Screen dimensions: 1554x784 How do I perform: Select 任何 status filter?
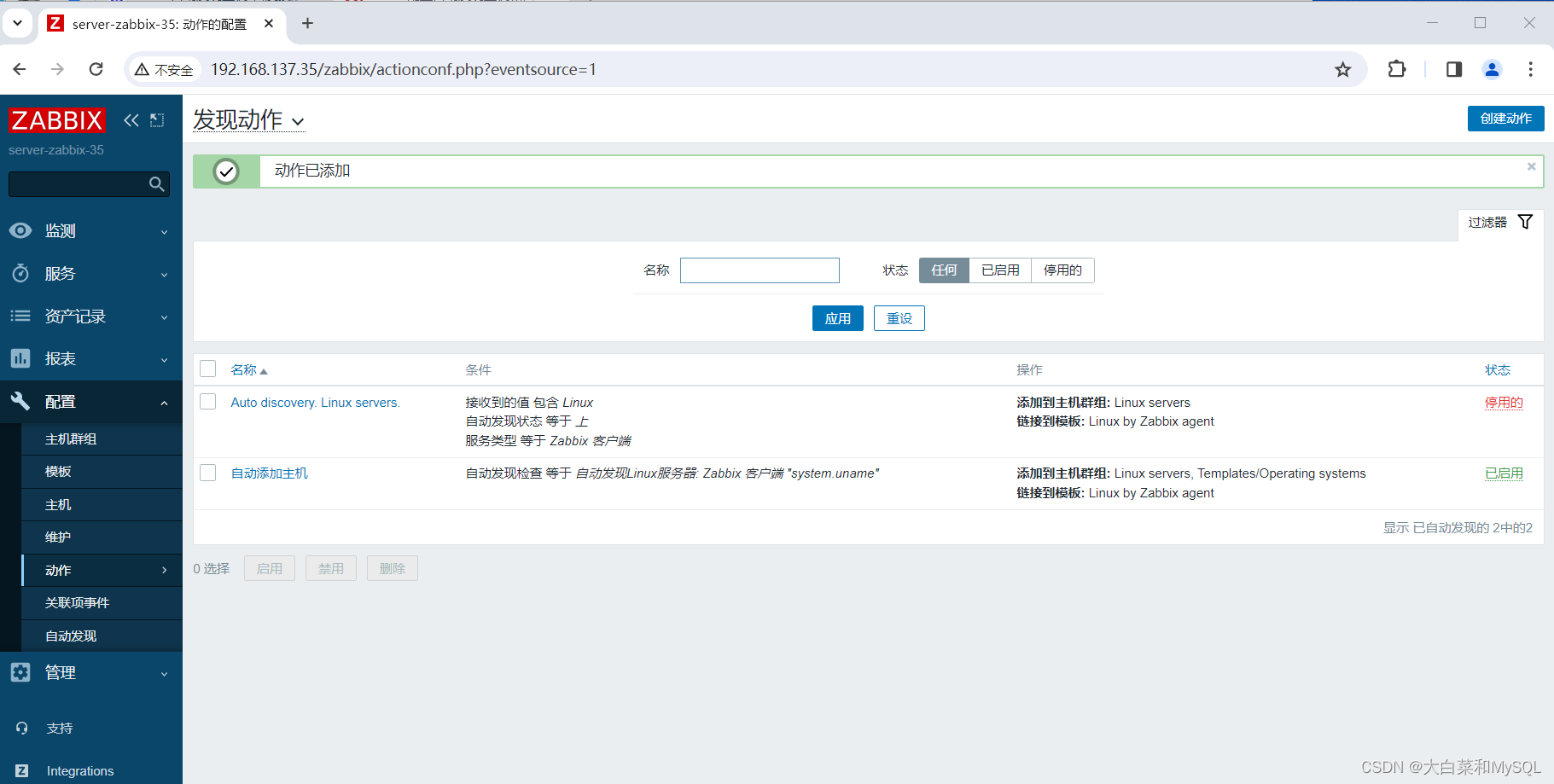click(944, 270)
